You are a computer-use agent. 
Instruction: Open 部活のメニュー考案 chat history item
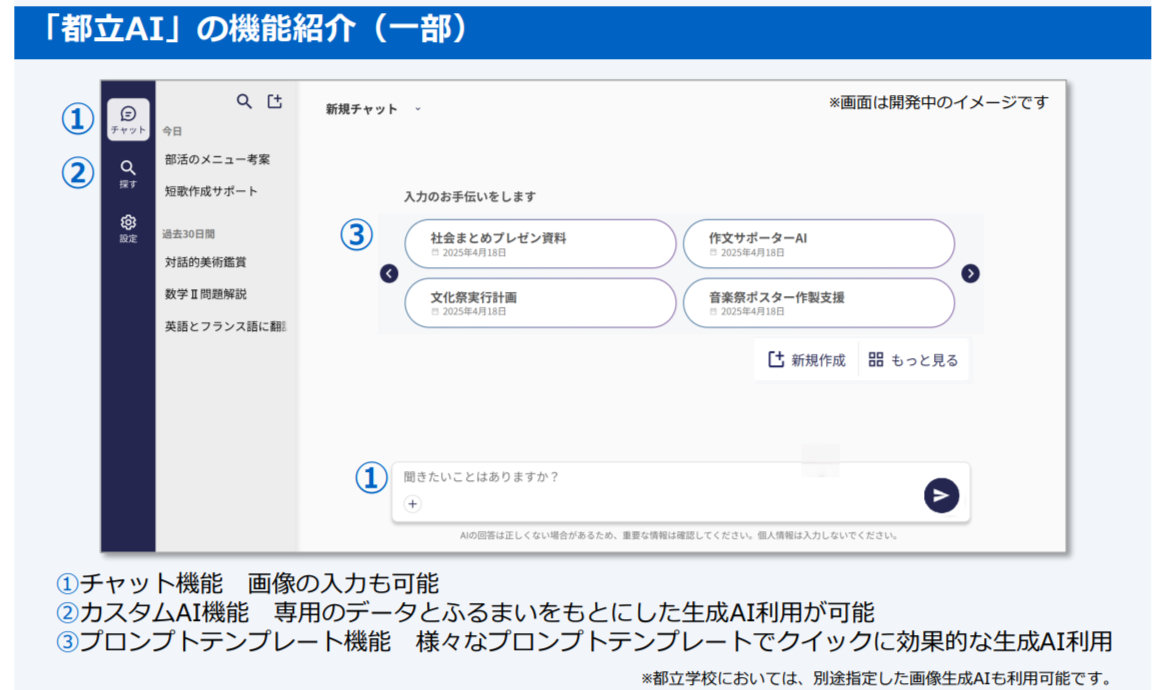(x=217, y=159)
